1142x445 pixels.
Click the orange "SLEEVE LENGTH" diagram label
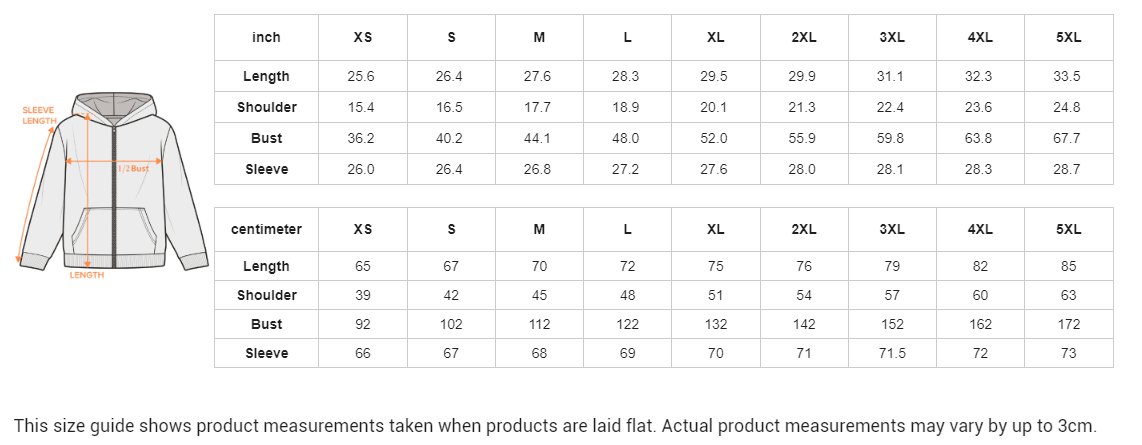[x=39, y=115]
